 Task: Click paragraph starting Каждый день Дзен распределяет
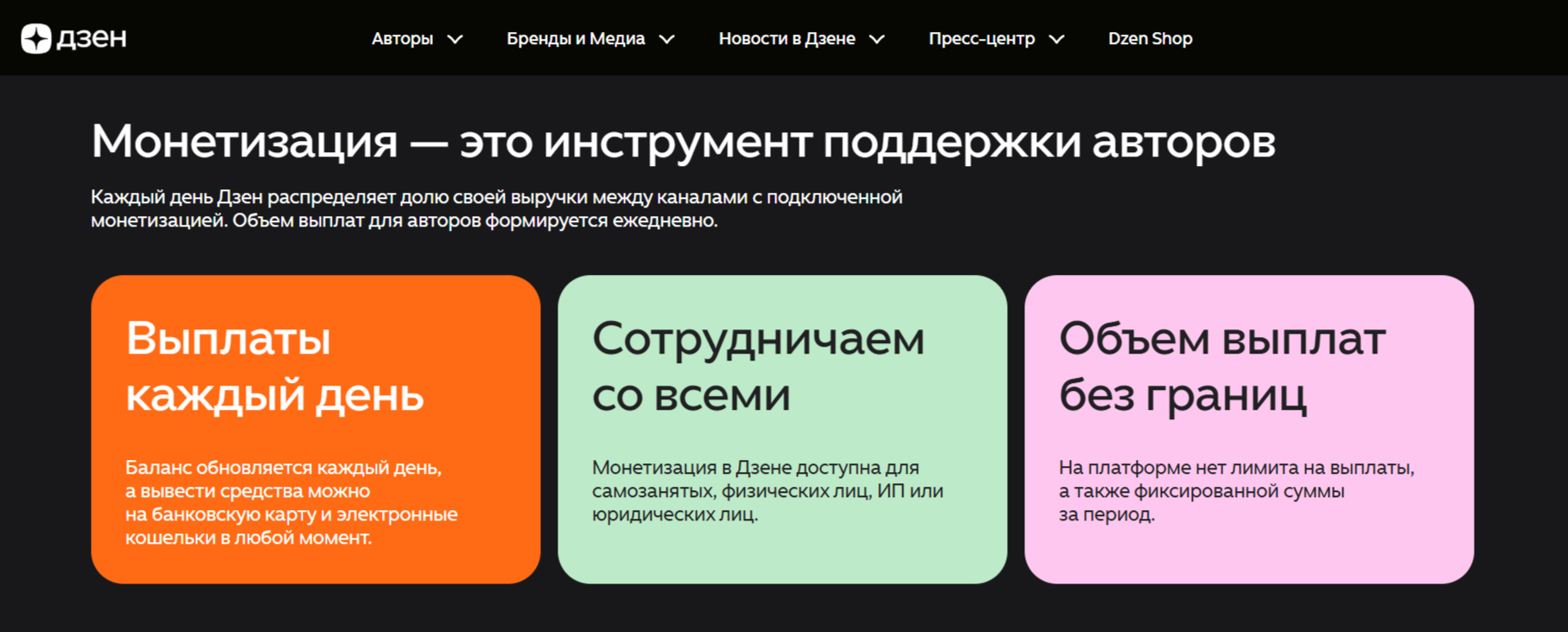click(x=497, y=208)
